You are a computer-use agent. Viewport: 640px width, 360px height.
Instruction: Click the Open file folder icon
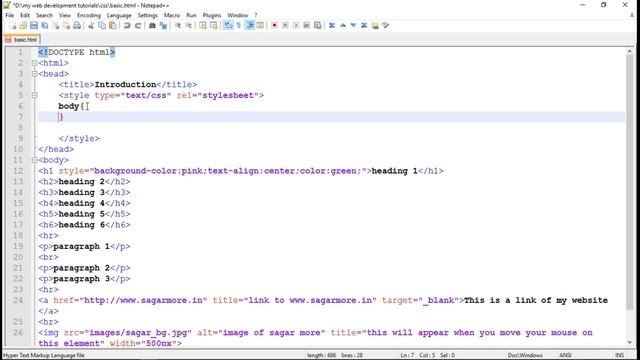[x=23, y=26]
